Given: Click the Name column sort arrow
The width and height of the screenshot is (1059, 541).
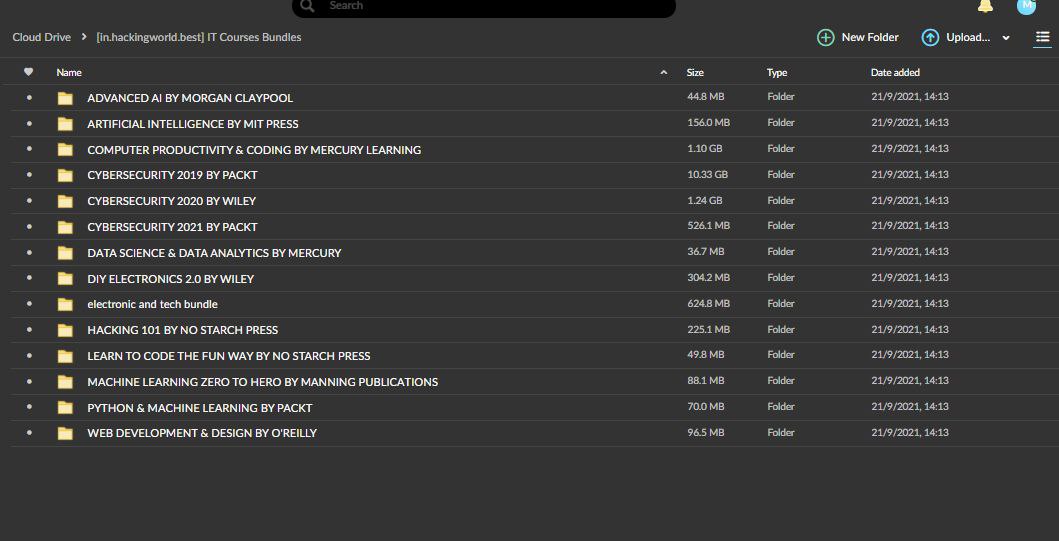Looking at the screenshot, I should tap(663, 72).
